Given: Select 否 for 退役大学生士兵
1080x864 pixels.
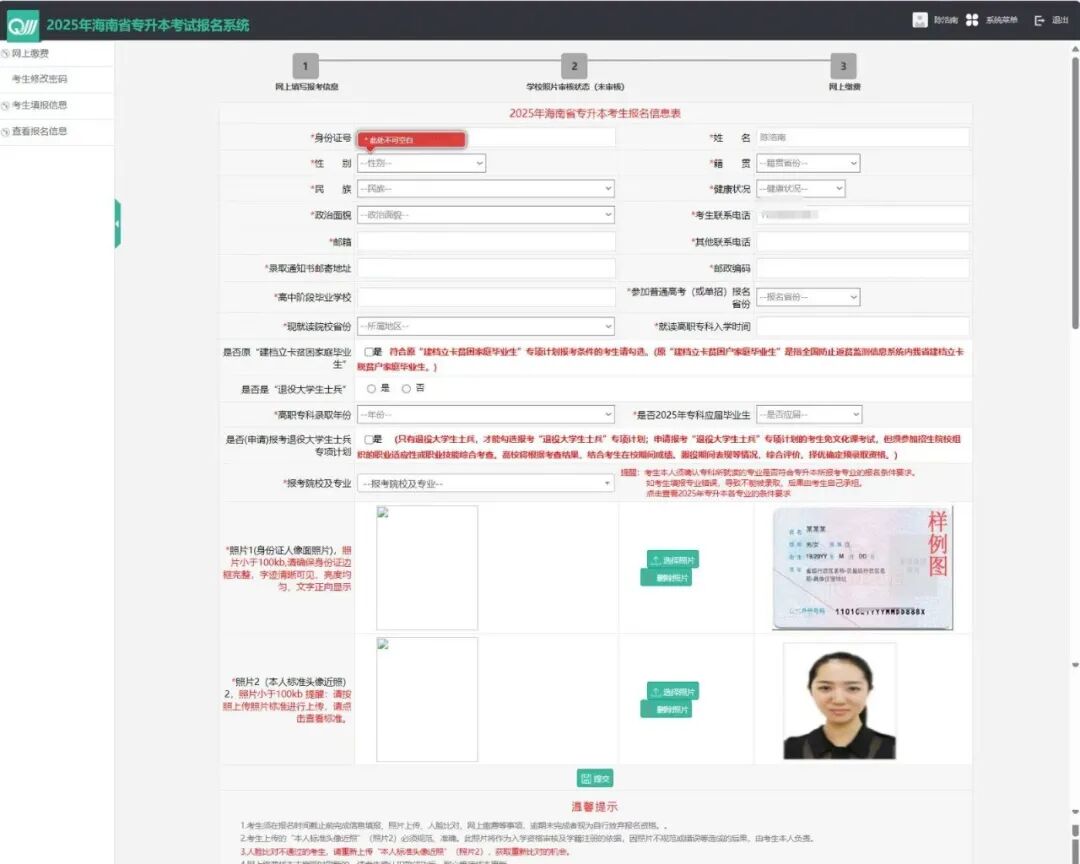Looking at the screenshot, I should (x=406, y=389).
